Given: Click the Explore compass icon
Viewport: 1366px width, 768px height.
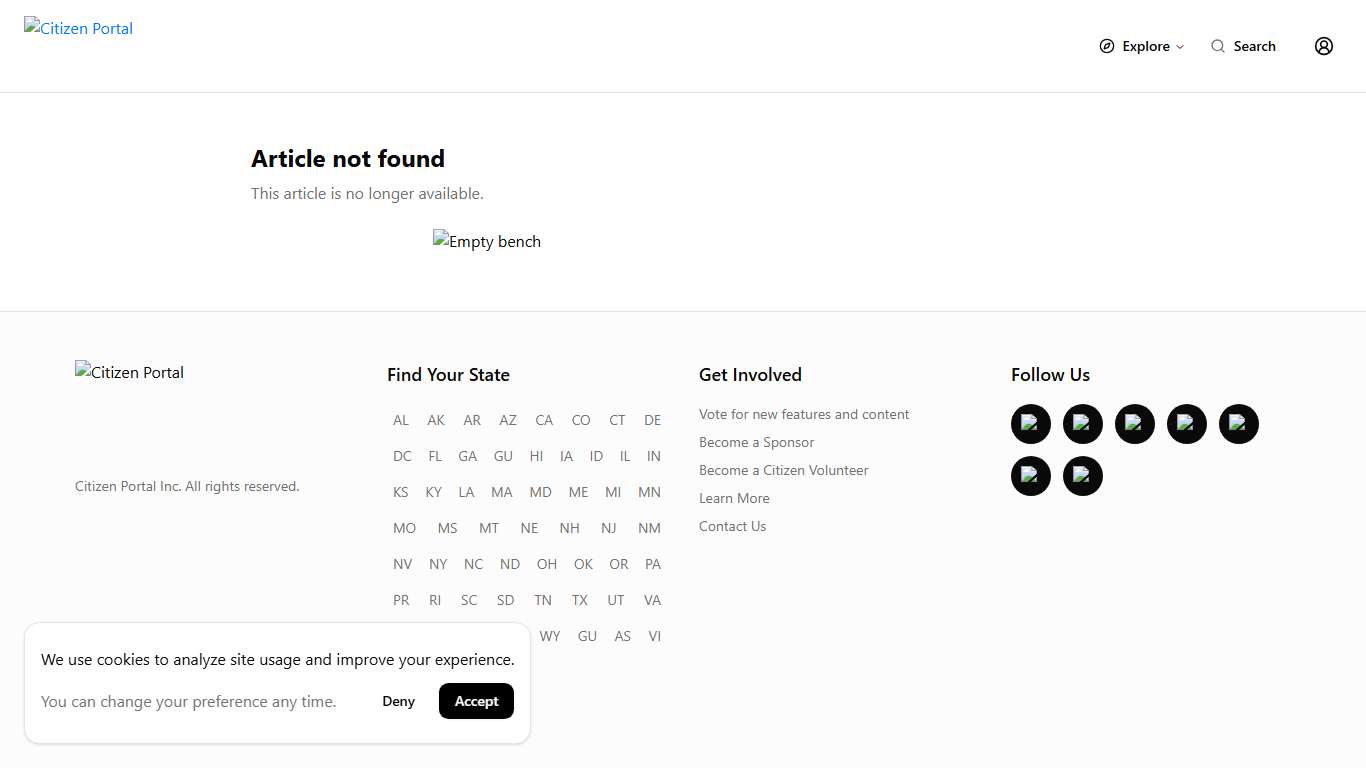Looking at the screenshot, I should point(1106,46).
